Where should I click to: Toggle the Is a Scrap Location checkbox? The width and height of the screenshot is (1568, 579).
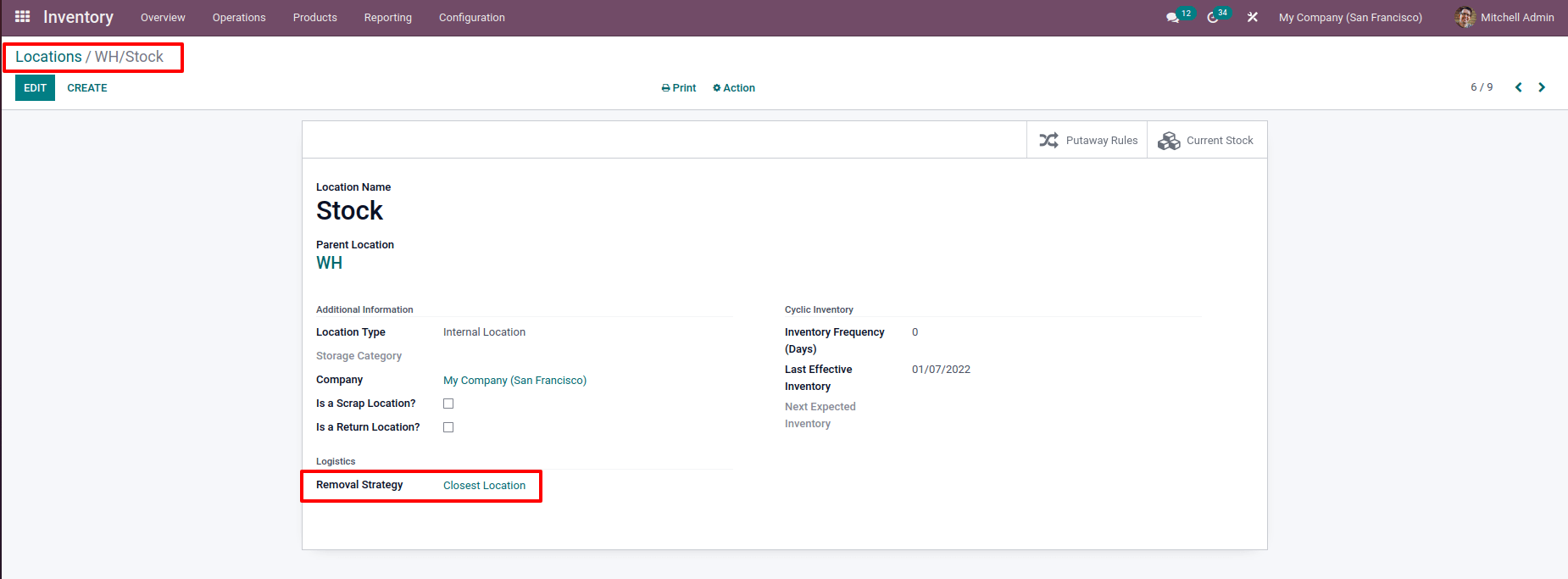tap(448, 404)
